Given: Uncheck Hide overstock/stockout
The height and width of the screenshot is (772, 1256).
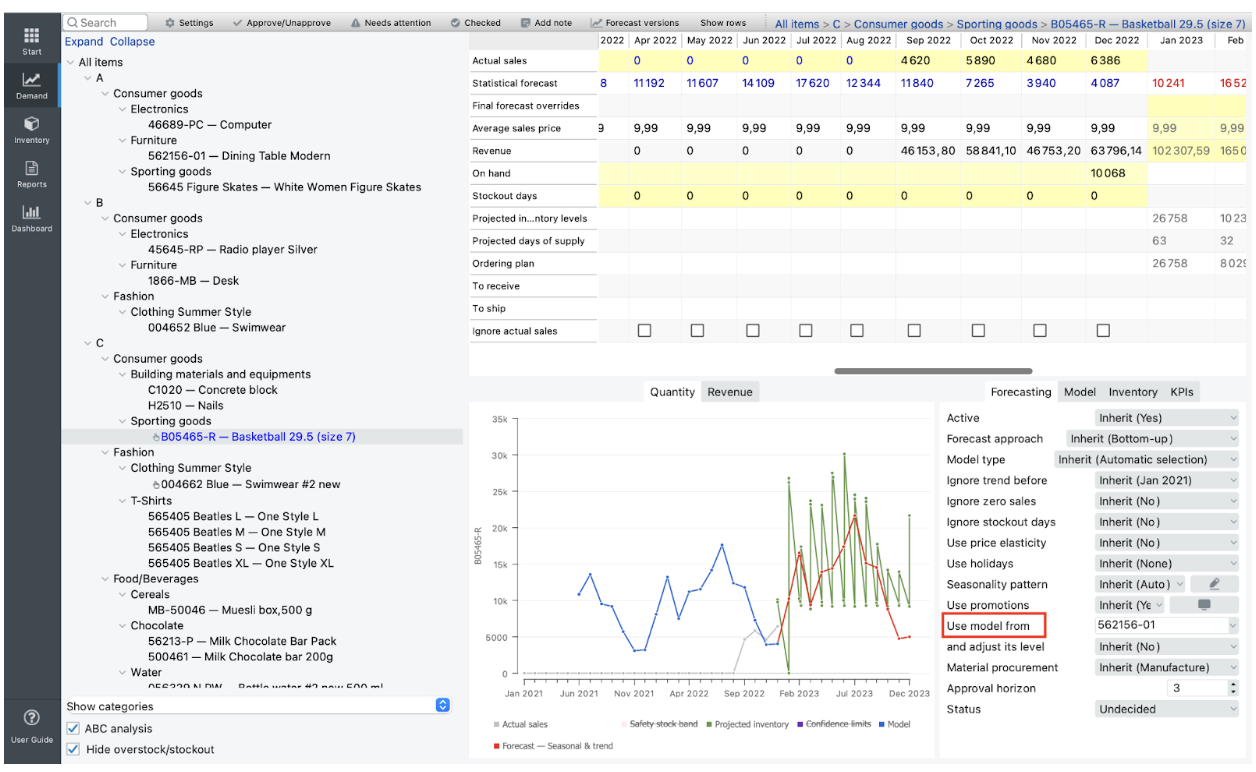Looking at the screenshot, I should (x=73, y=750).
